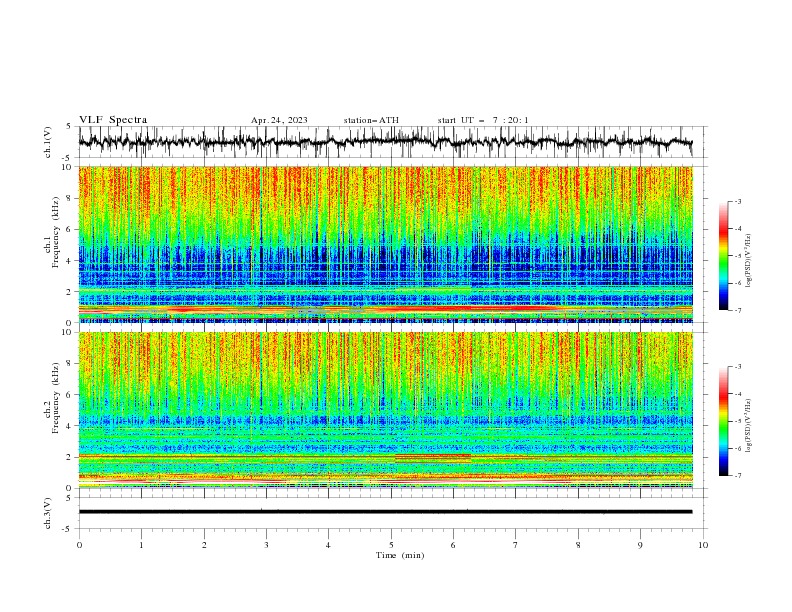Click inside the ch.1 spectrogram panel
Image resolution: width=792 pixels, height=612 pixels.
(x=385, y=244)
